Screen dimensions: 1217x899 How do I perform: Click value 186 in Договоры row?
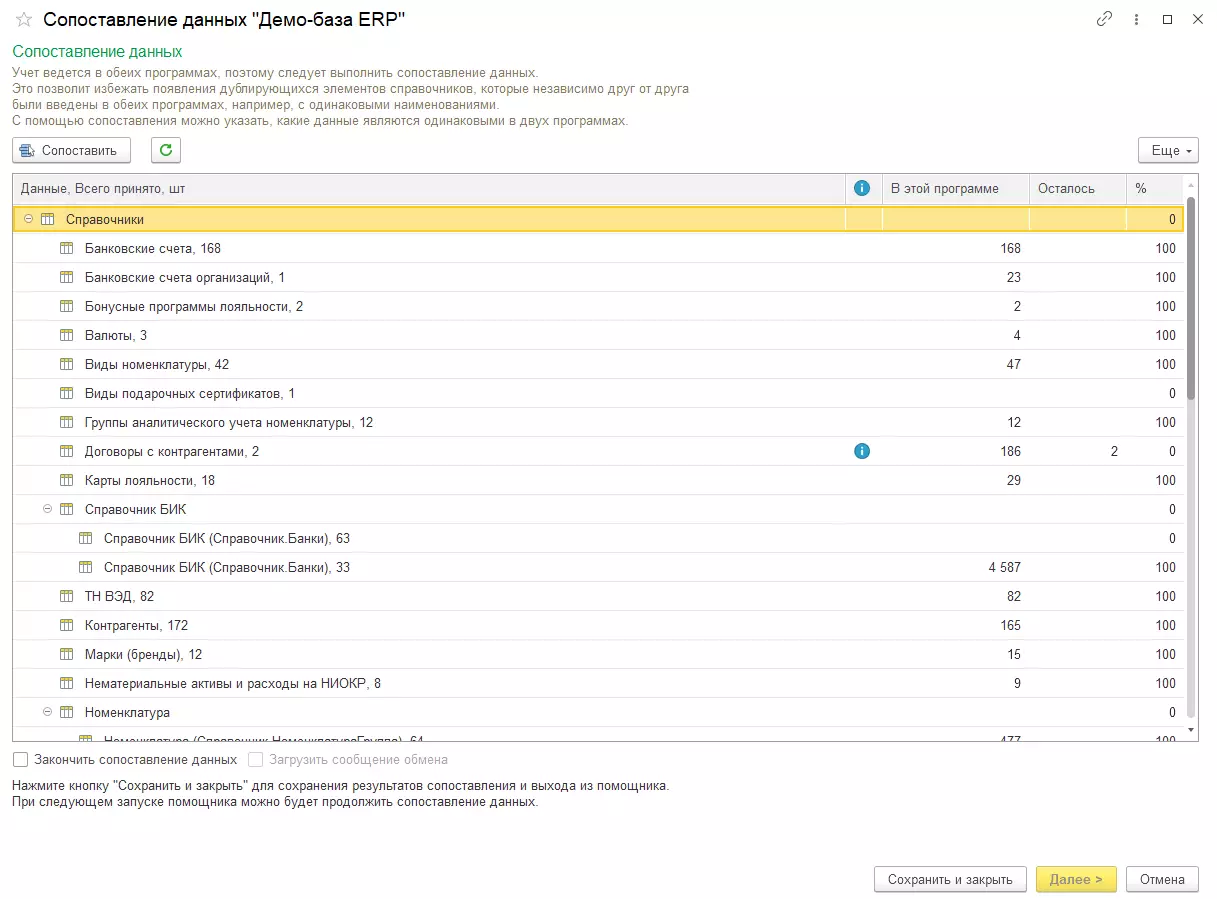coord(1011,451)
